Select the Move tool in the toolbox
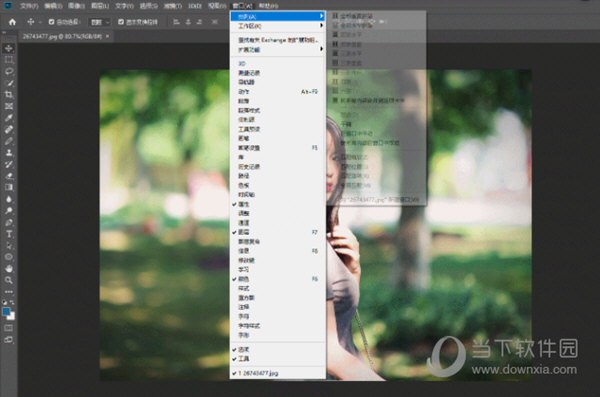 [9, 48]
